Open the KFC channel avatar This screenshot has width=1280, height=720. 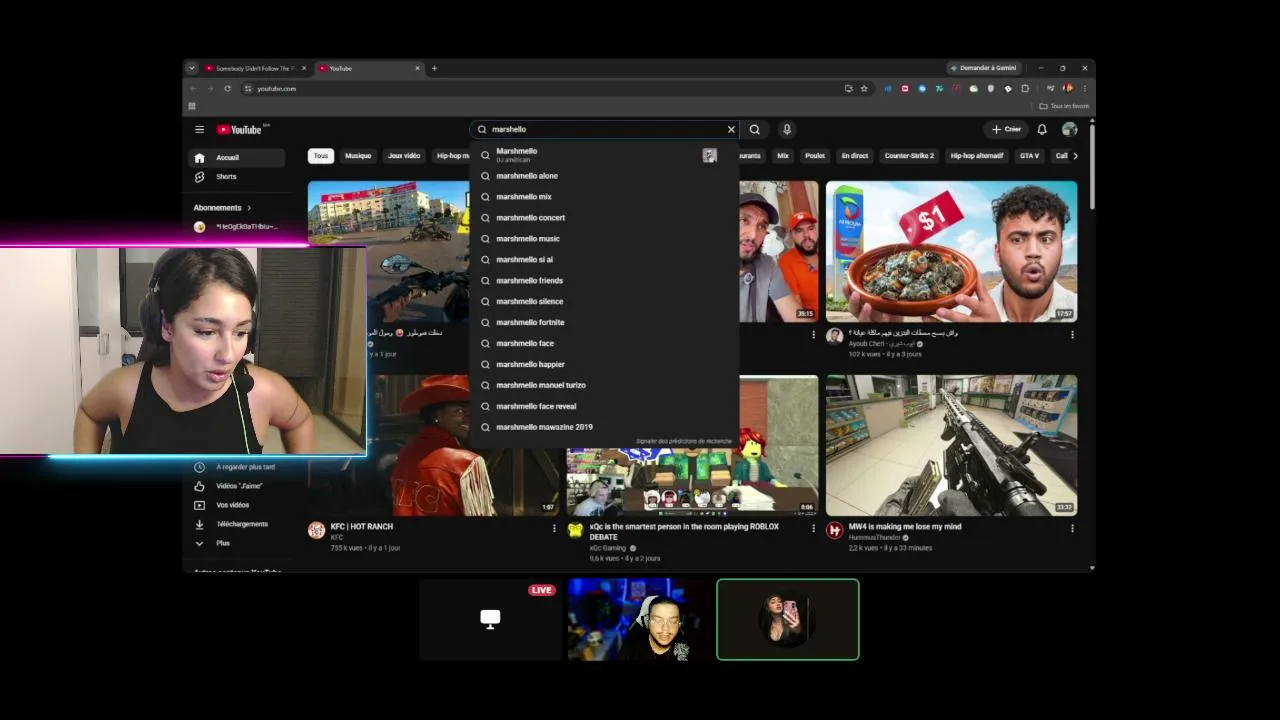tap(316, 530)
